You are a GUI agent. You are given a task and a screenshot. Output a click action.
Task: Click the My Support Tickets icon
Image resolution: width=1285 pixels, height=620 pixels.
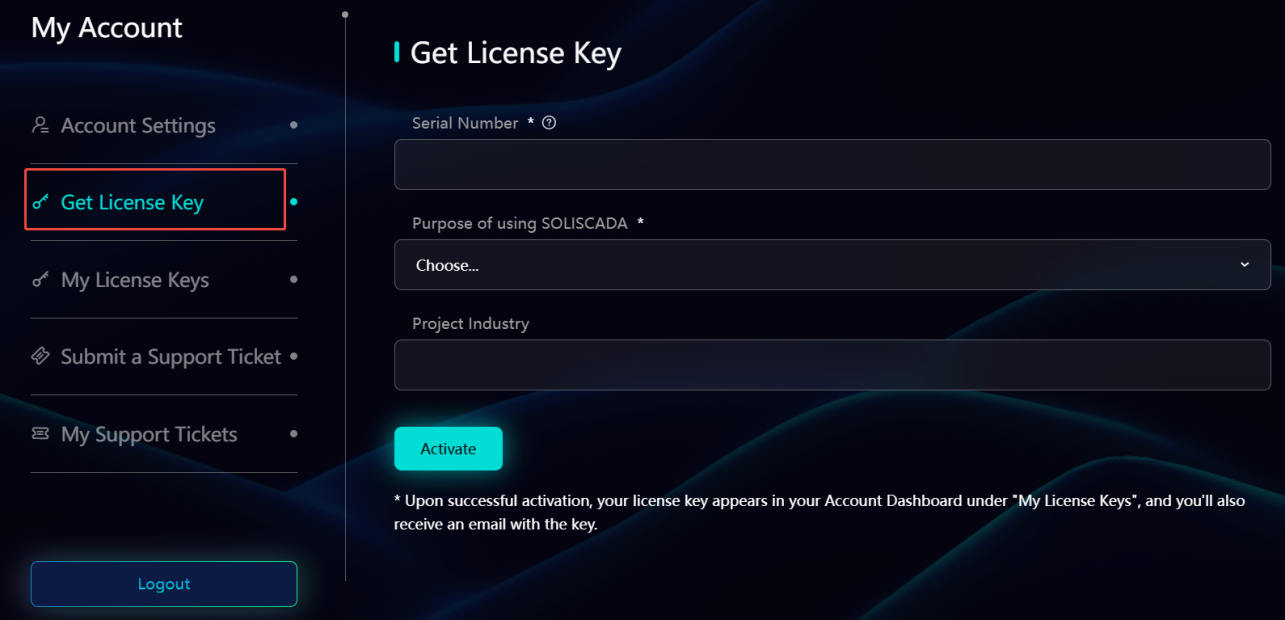[40, 434]
